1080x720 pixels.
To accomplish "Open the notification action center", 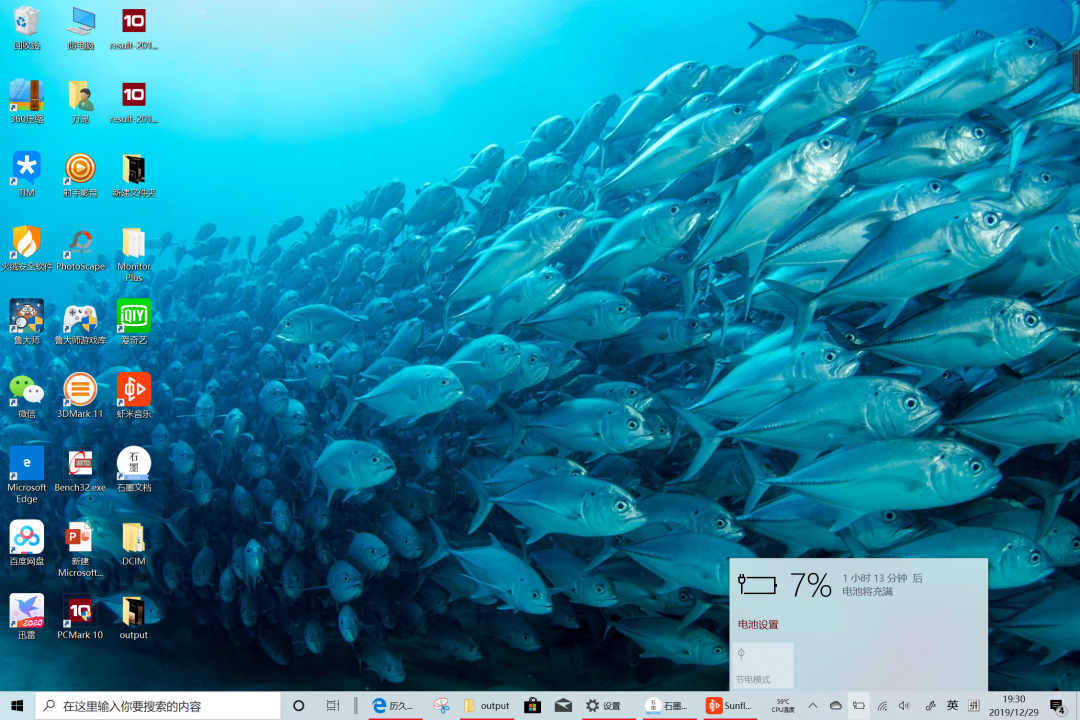I will (x=1057, y=706).
